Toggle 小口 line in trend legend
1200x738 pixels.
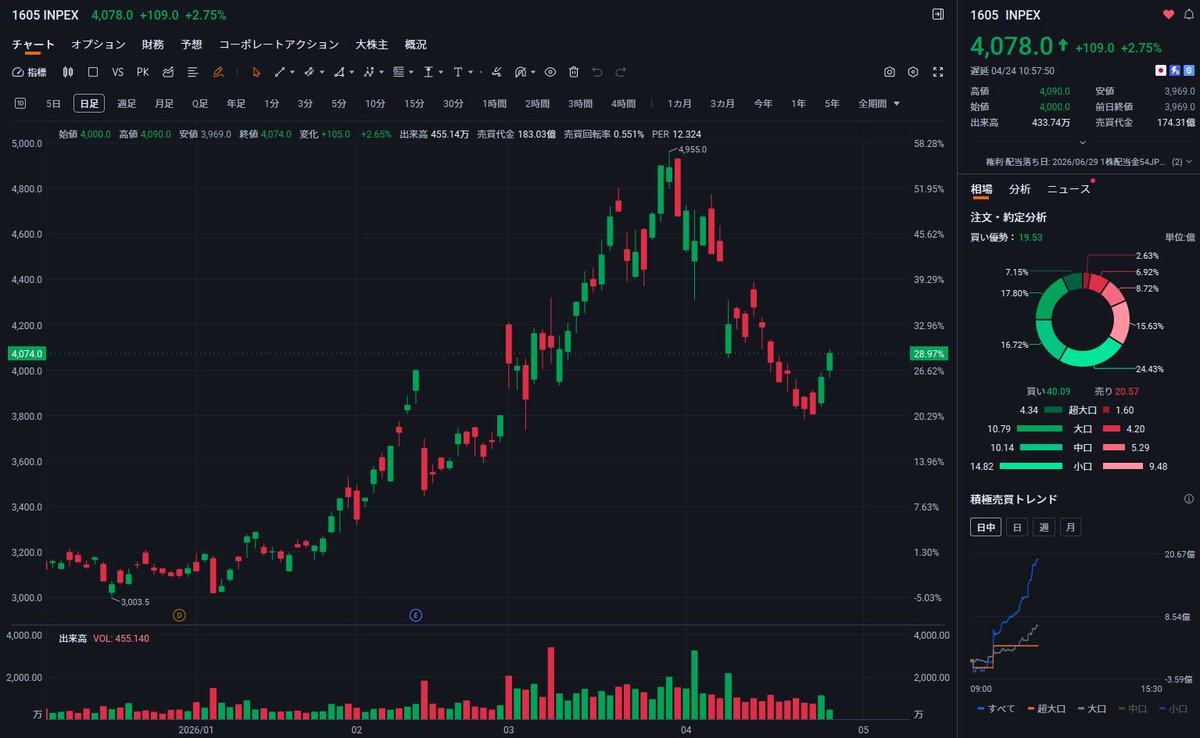tap(1172, 708)
